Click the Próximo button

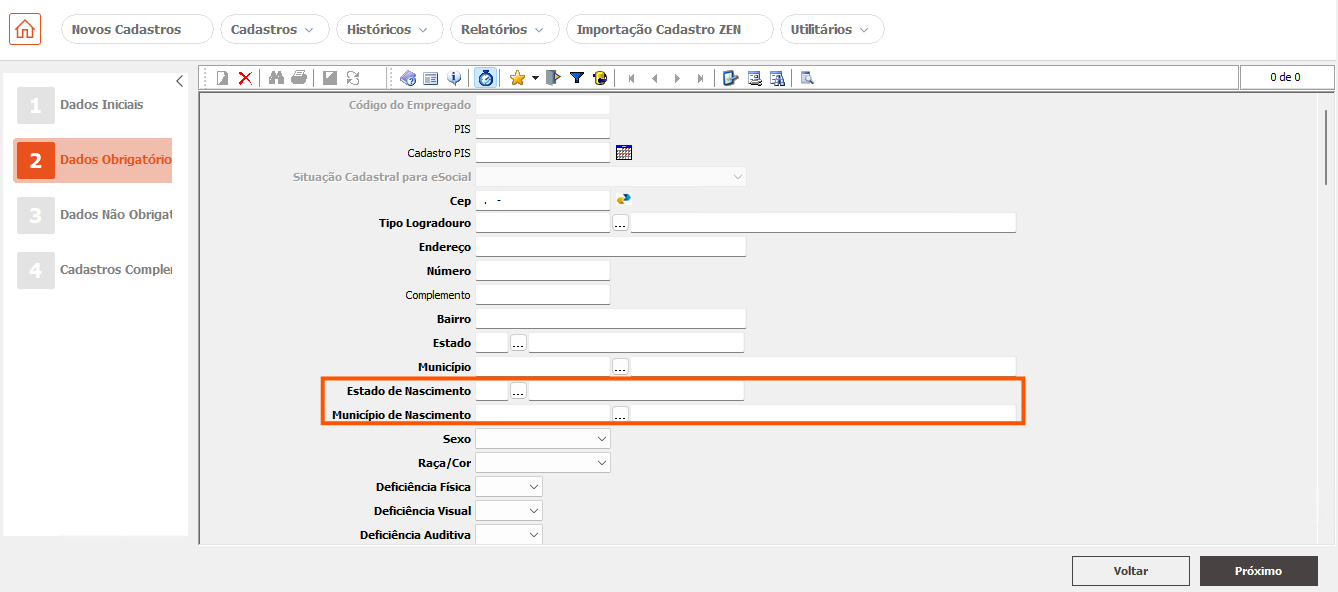tap(1259, 571)
